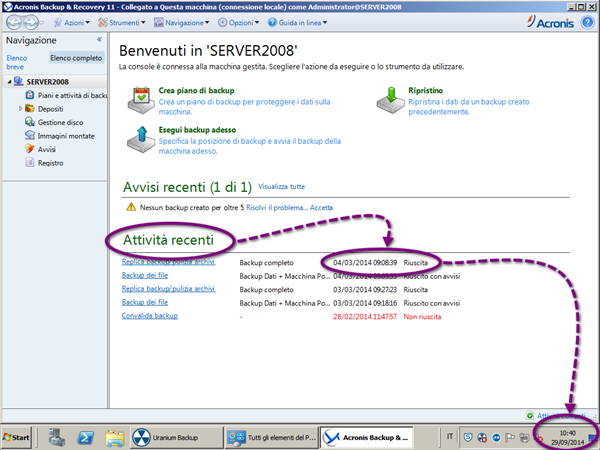600x450 pixels.
Task: Open Windows Explorer taskbar icon
Action: [114, 437]
